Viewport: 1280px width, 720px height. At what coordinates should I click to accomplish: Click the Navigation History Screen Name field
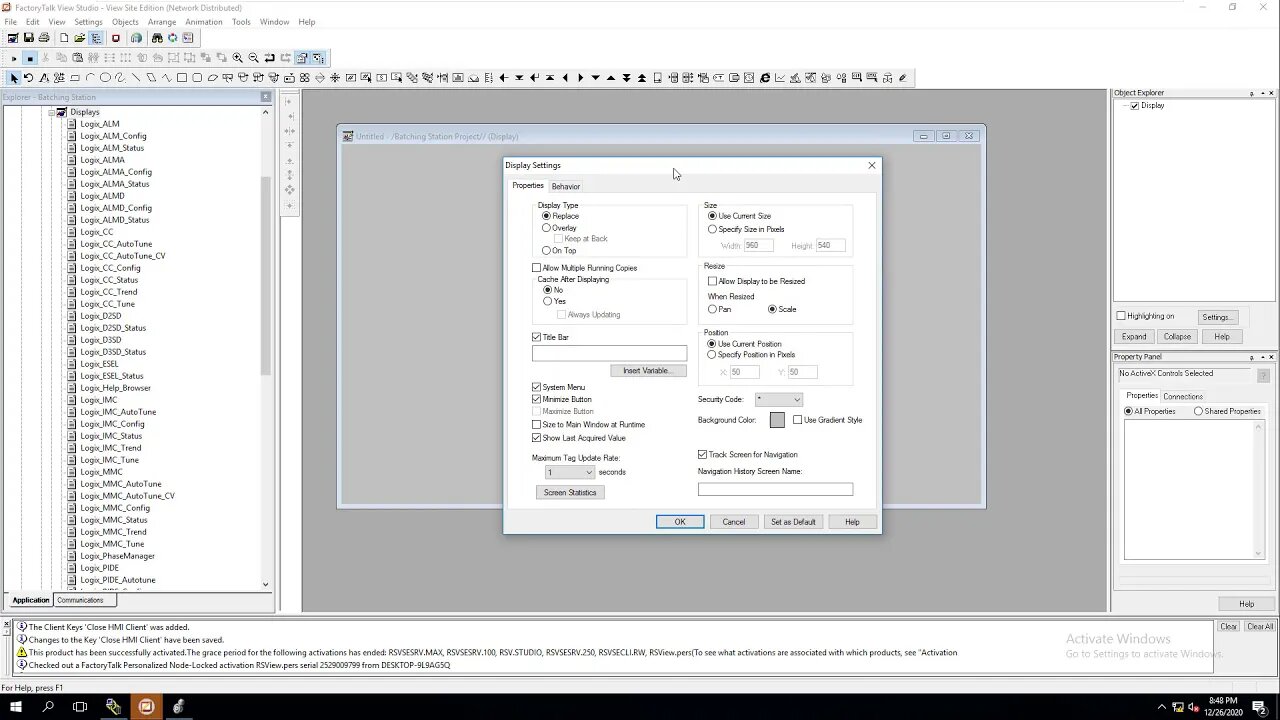[776, 489]
